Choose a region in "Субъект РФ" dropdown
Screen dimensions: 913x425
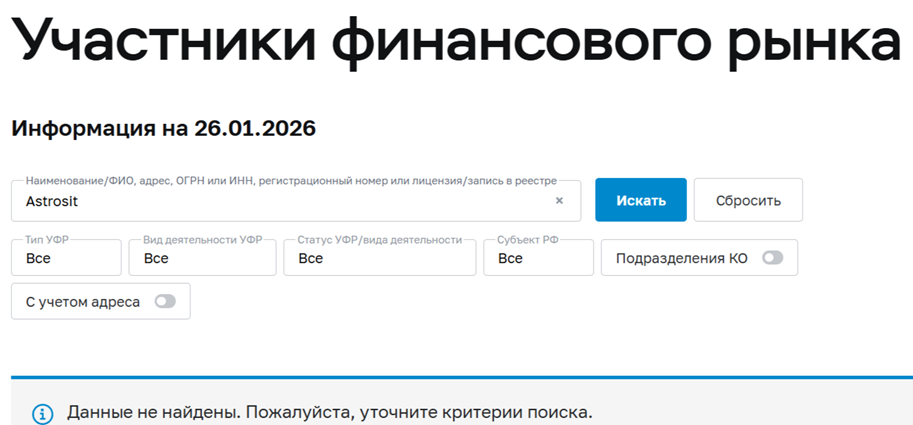pyautogui.click(x=538, y=258)
